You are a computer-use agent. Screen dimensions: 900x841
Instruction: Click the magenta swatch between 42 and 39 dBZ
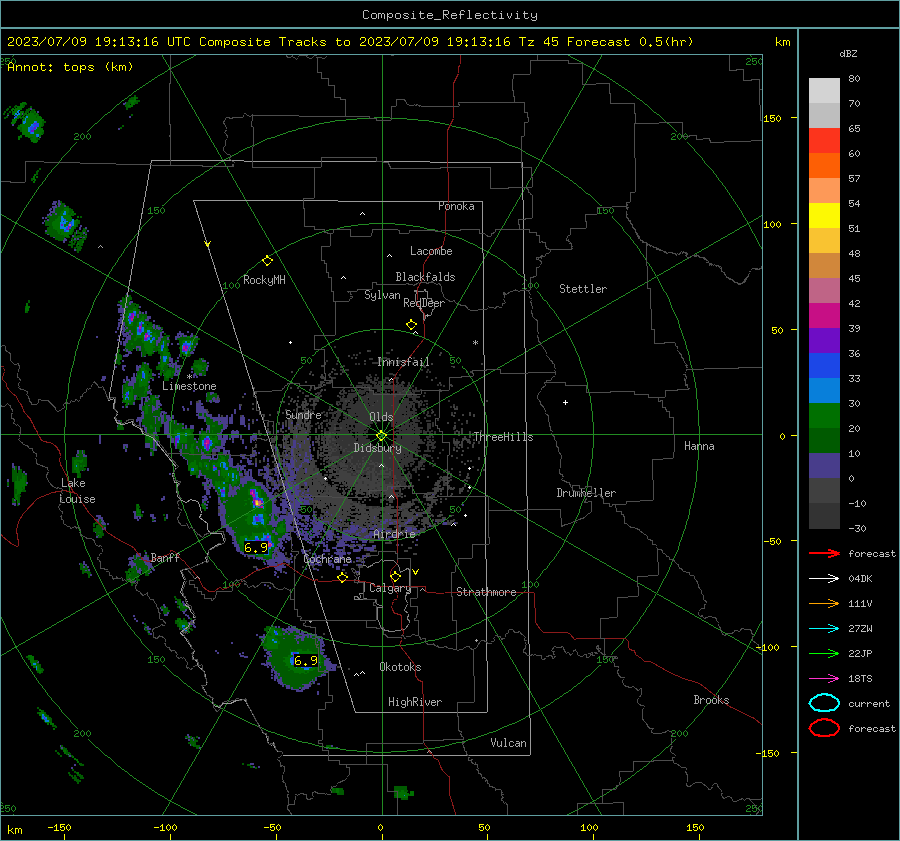pyautogui.click(x=824, y=316)
